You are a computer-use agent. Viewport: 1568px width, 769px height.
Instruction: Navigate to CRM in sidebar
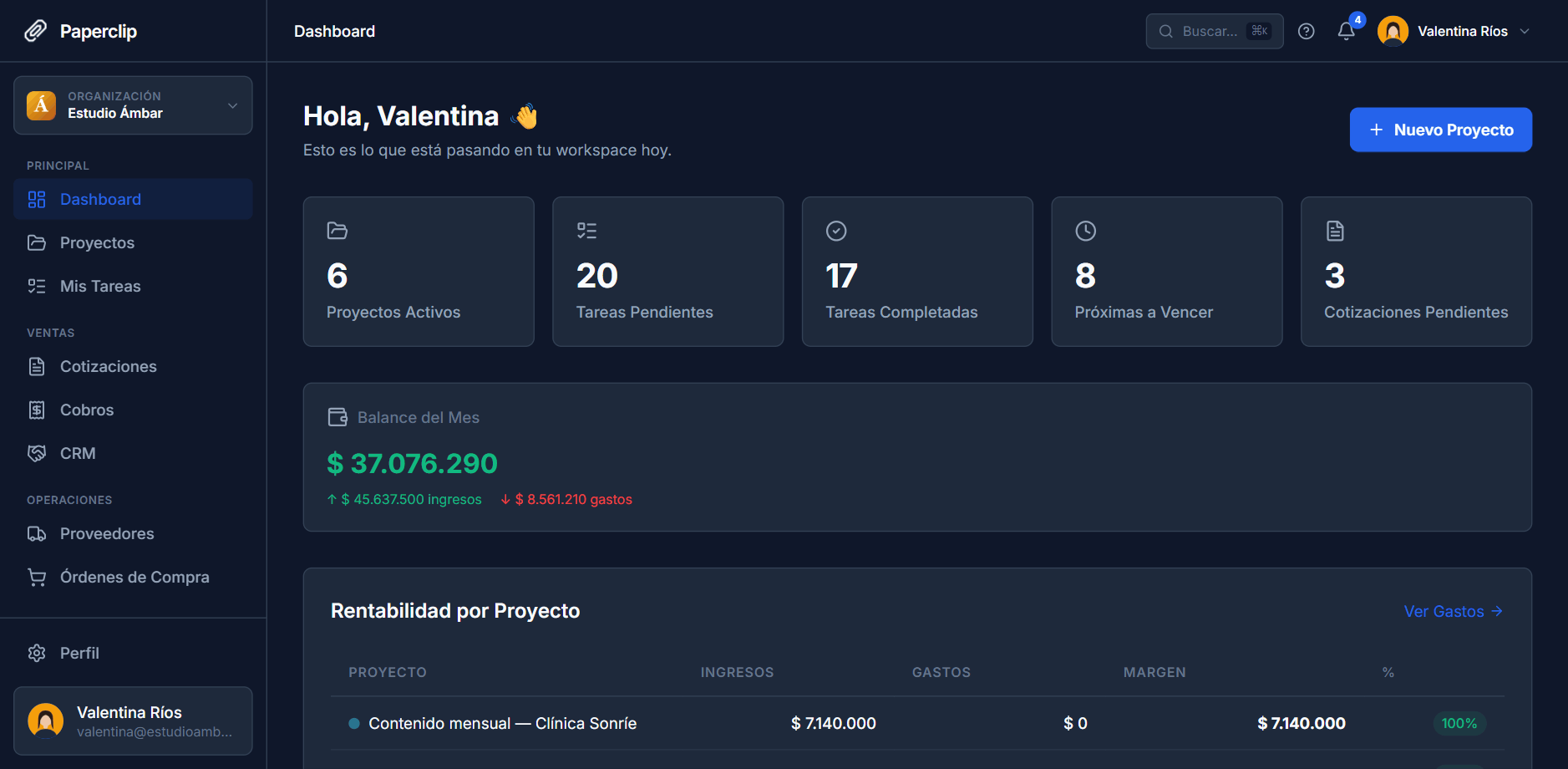click(x=133, y=453)
